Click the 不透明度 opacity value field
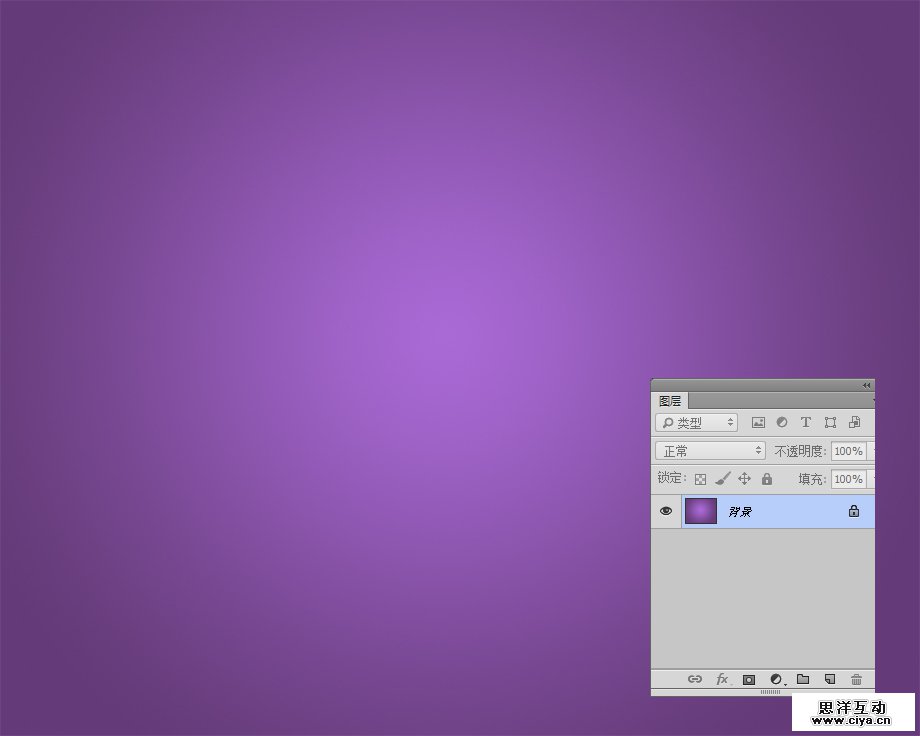Screen dimensions: 920x736 point(848,451)
